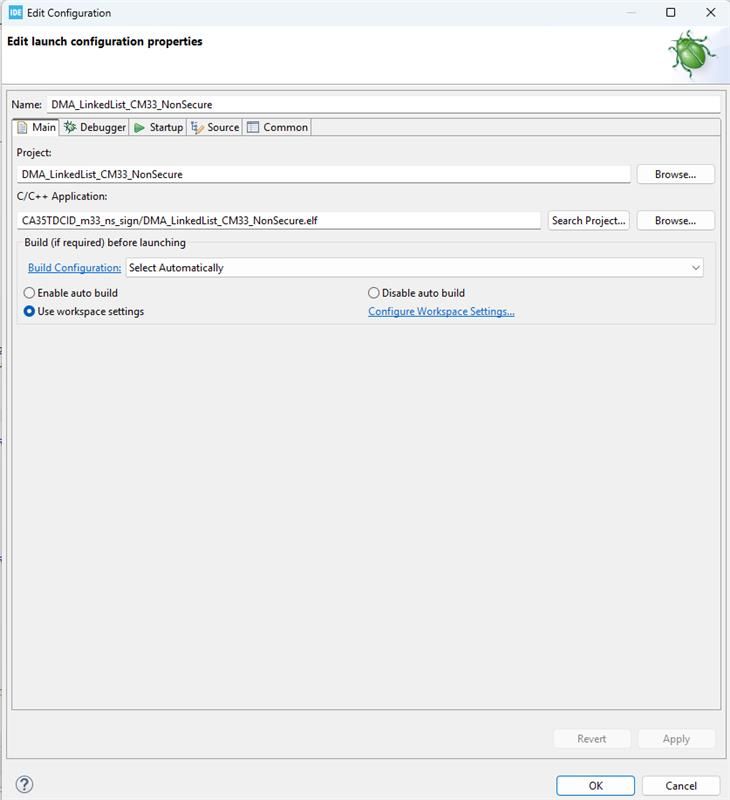Click the IDE icon in title bar
This screenshot has height=800, width=730.
[x=15, y=13]
